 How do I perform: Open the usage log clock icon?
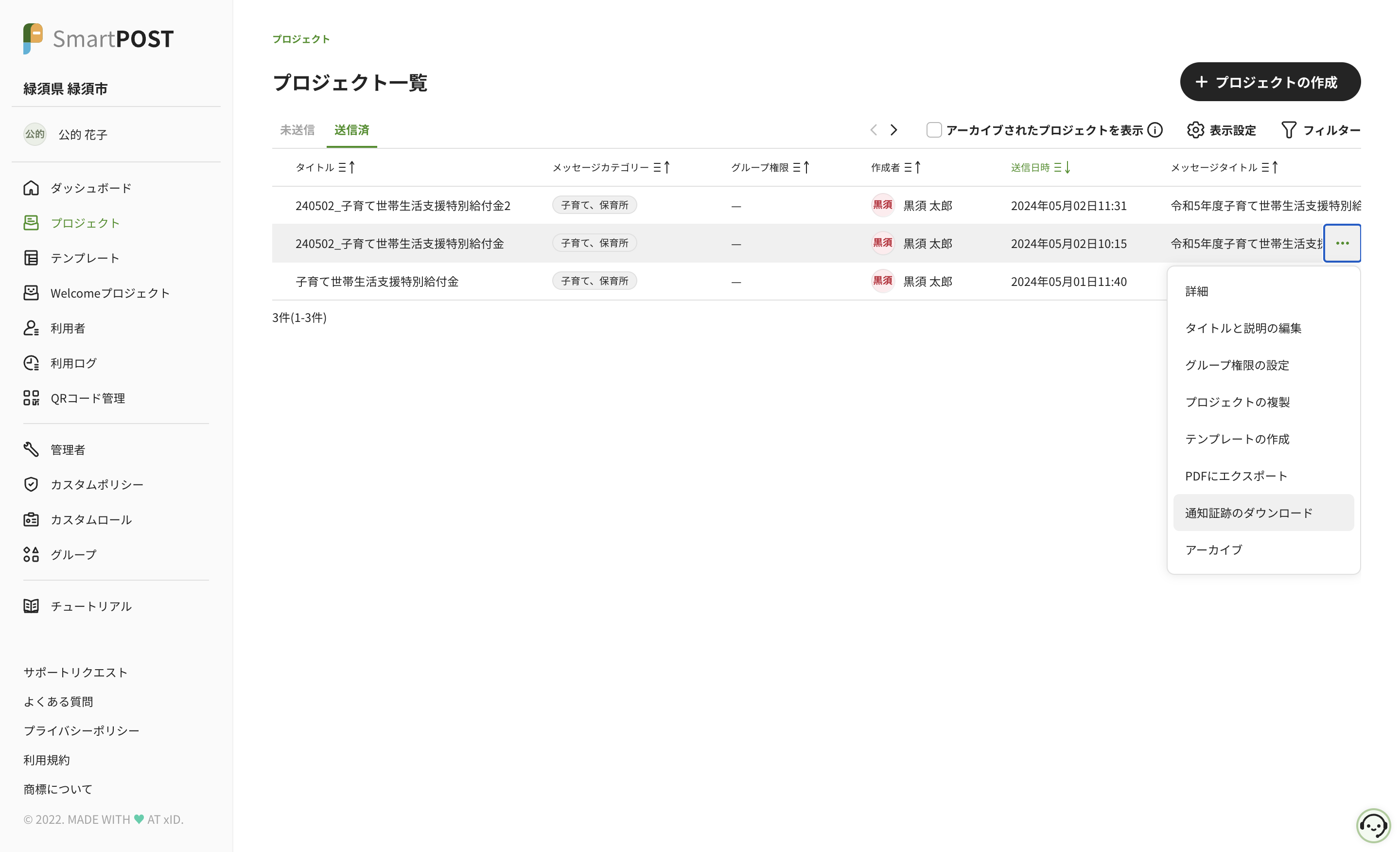(x=31, y=363)
